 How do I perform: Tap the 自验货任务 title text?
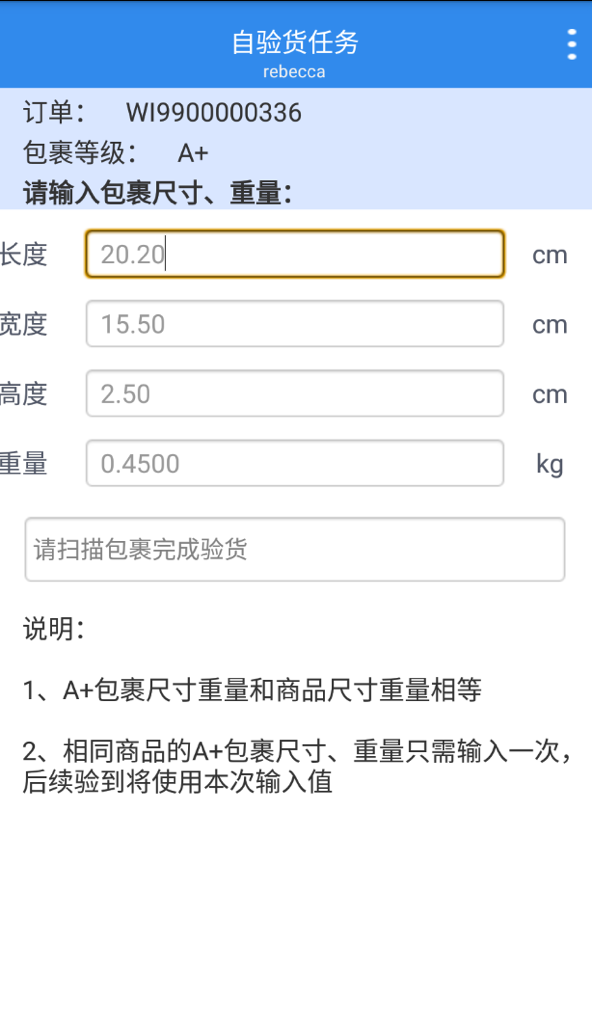[x=295, y=42]
